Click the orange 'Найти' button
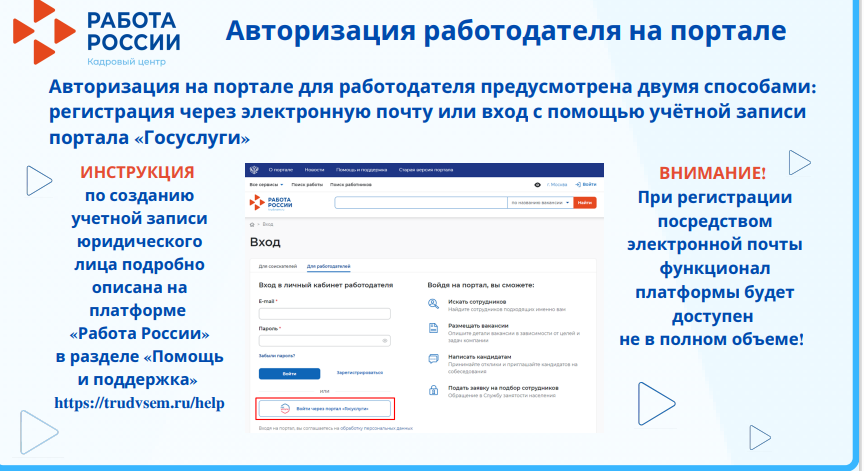 click(585, 203)
